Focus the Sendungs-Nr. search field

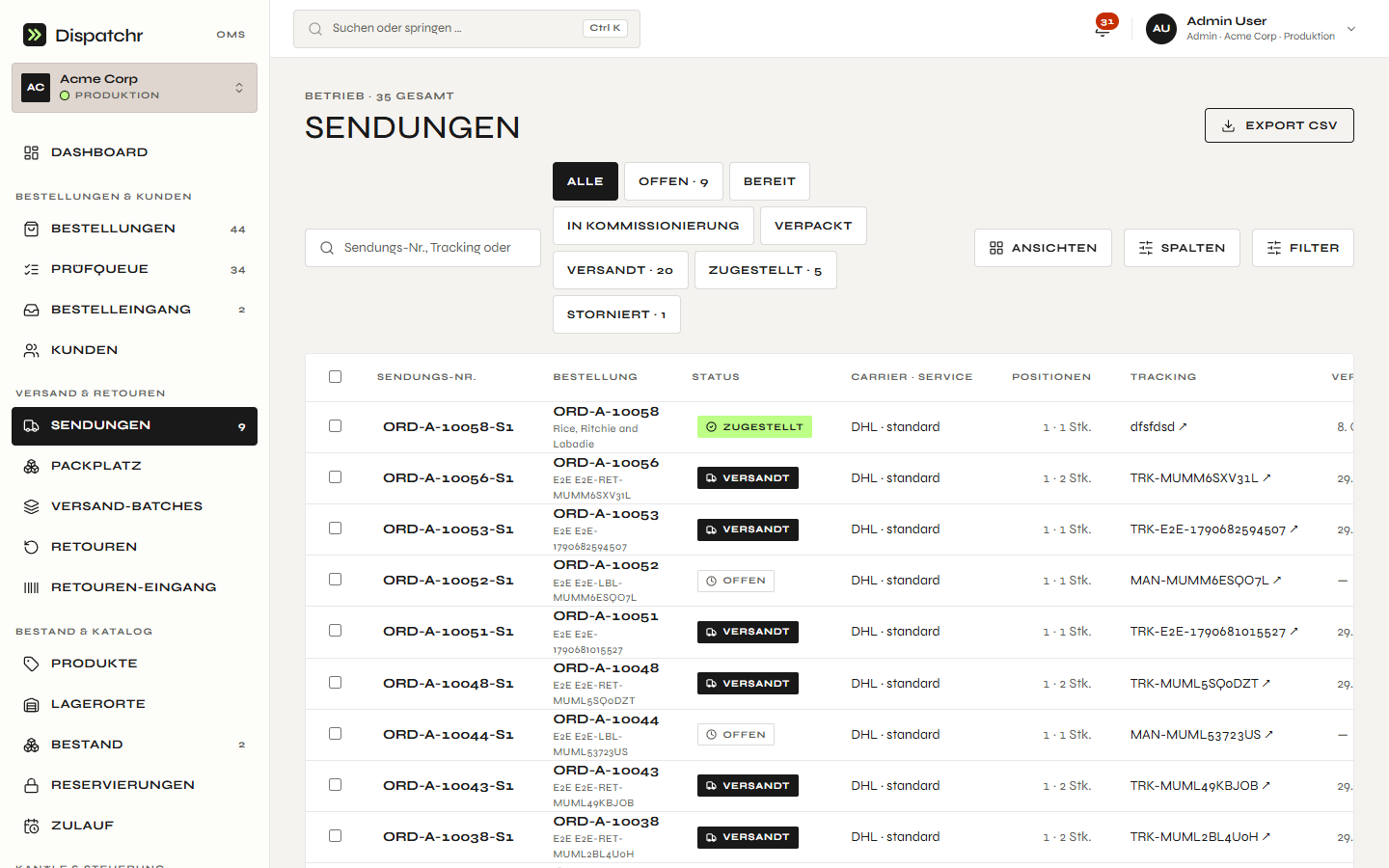[x=422, y=248]
